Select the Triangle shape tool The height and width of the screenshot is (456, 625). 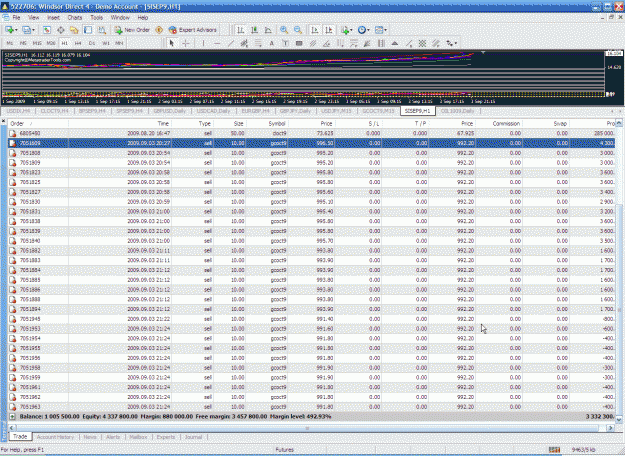(x=395, y=43)
